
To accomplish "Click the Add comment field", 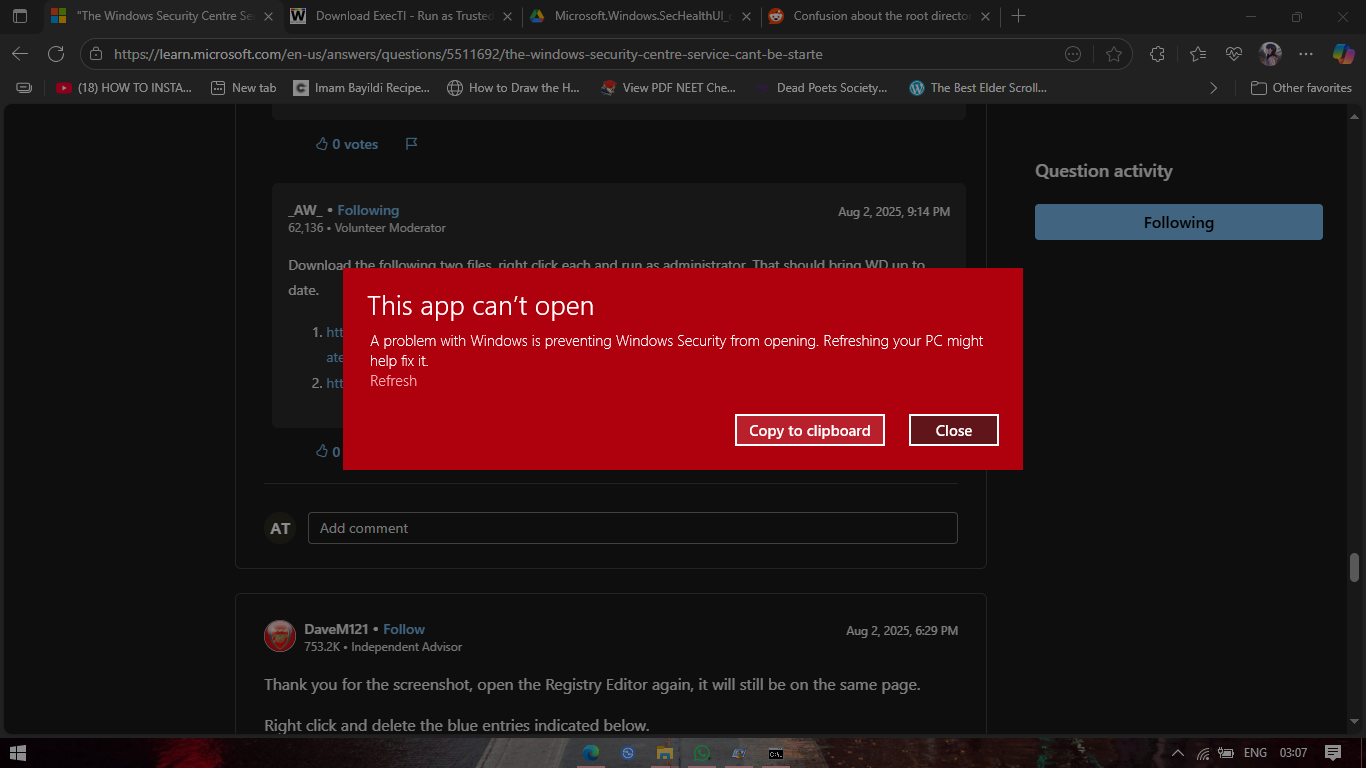I will [633, 528].
